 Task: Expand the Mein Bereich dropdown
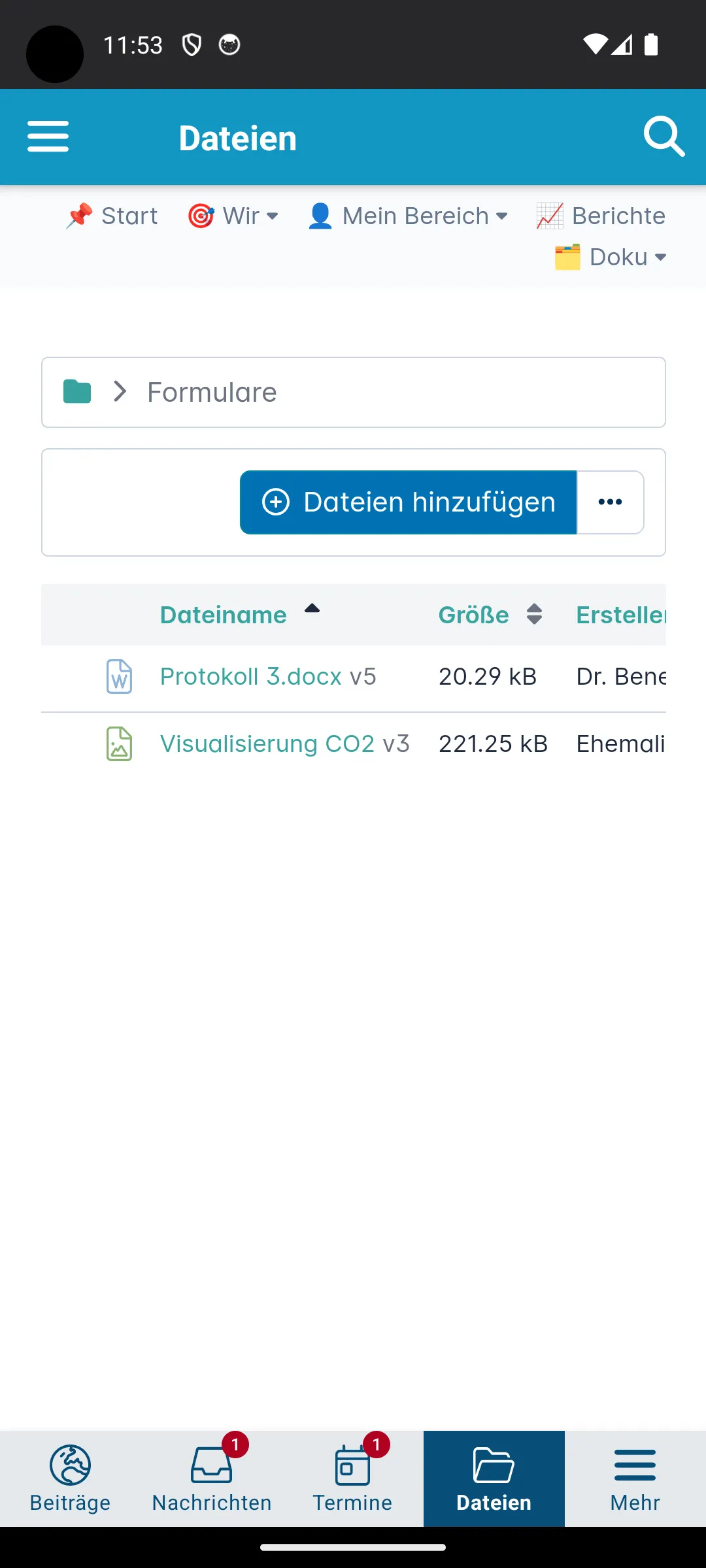pos(407,216)
